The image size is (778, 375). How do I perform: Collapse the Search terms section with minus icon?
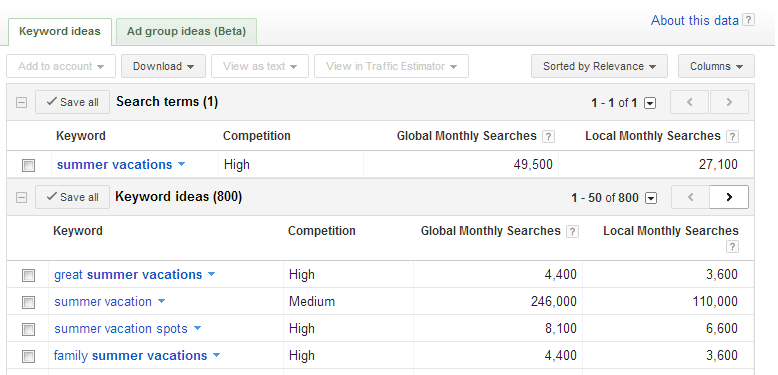tap(21, 102)
